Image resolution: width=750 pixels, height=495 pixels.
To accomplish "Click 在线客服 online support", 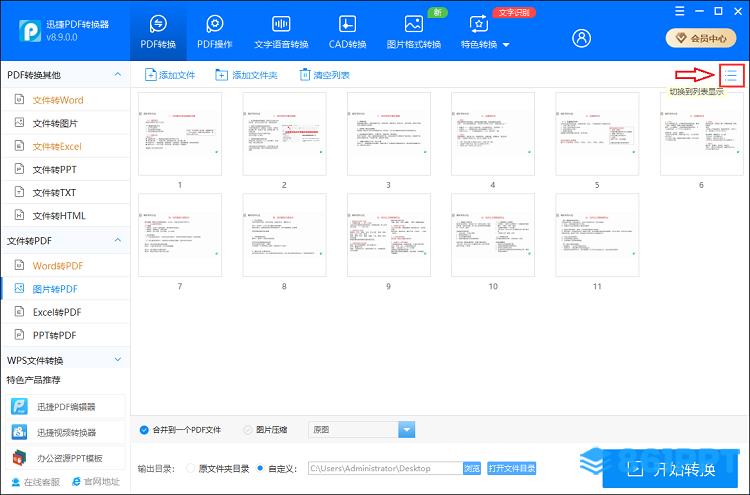I will coord(36,482).
